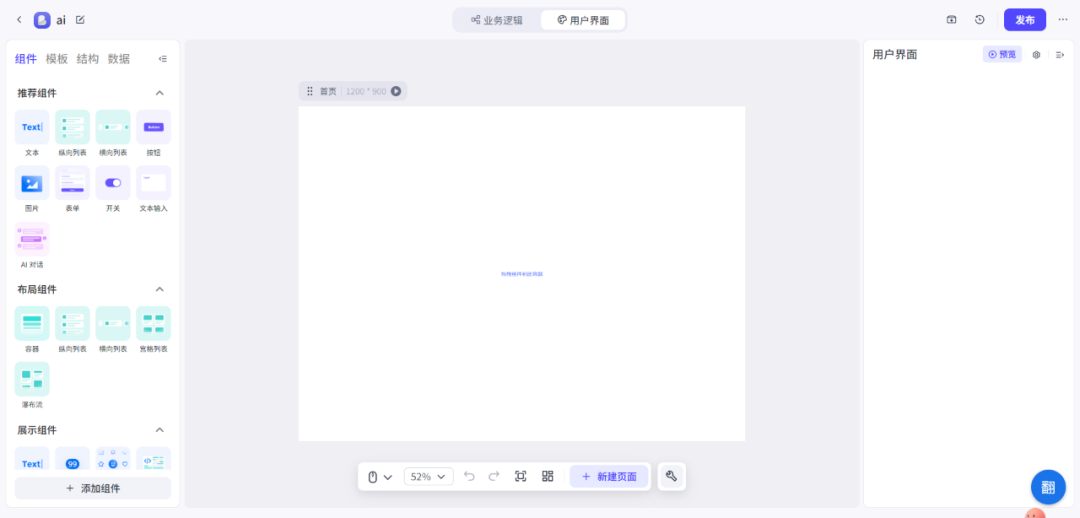Switch to the 业务逻辑 tab

[497, 20]
